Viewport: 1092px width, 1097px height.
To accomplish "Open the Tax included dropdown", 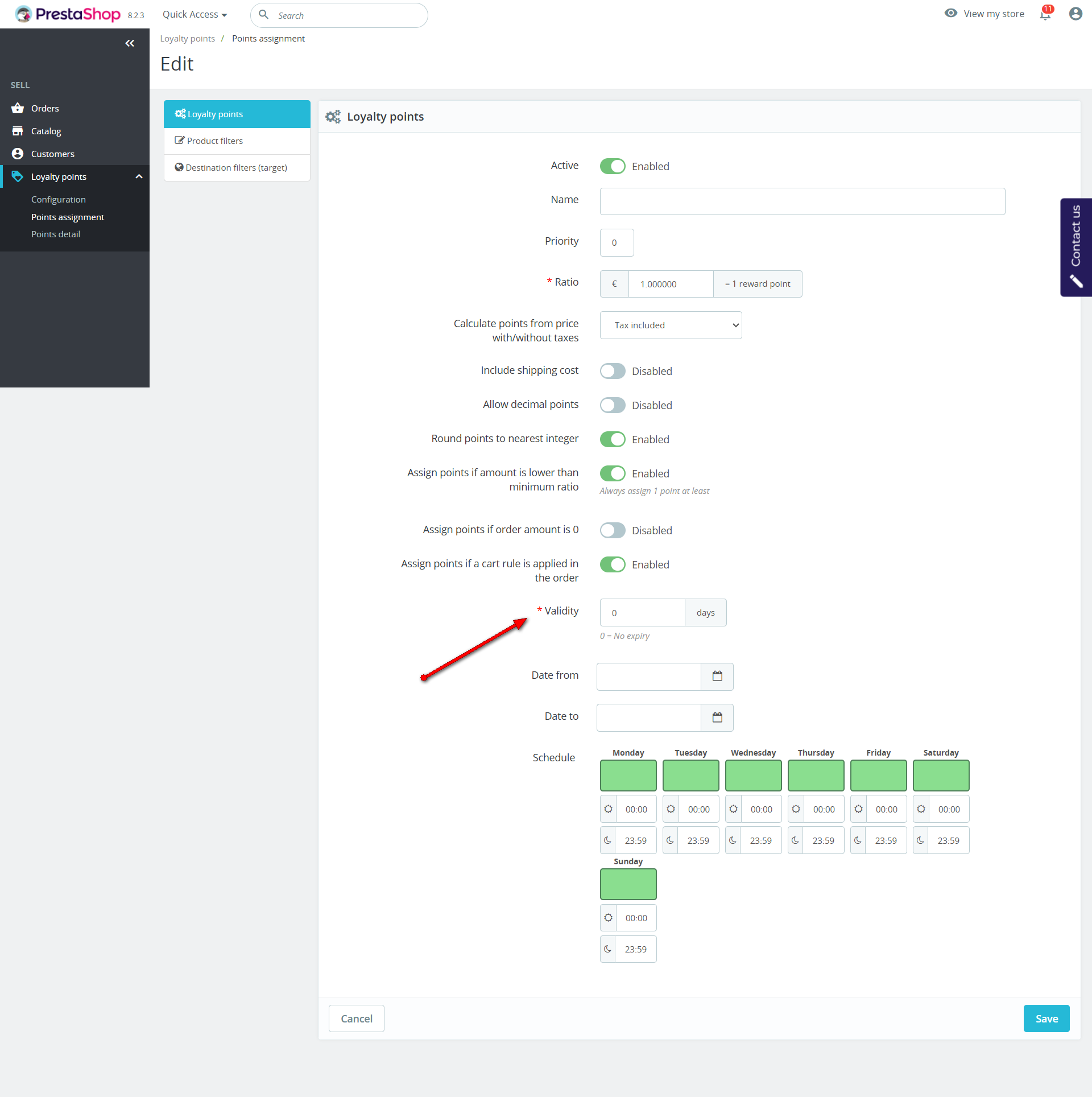I will (x=671, y=325).
